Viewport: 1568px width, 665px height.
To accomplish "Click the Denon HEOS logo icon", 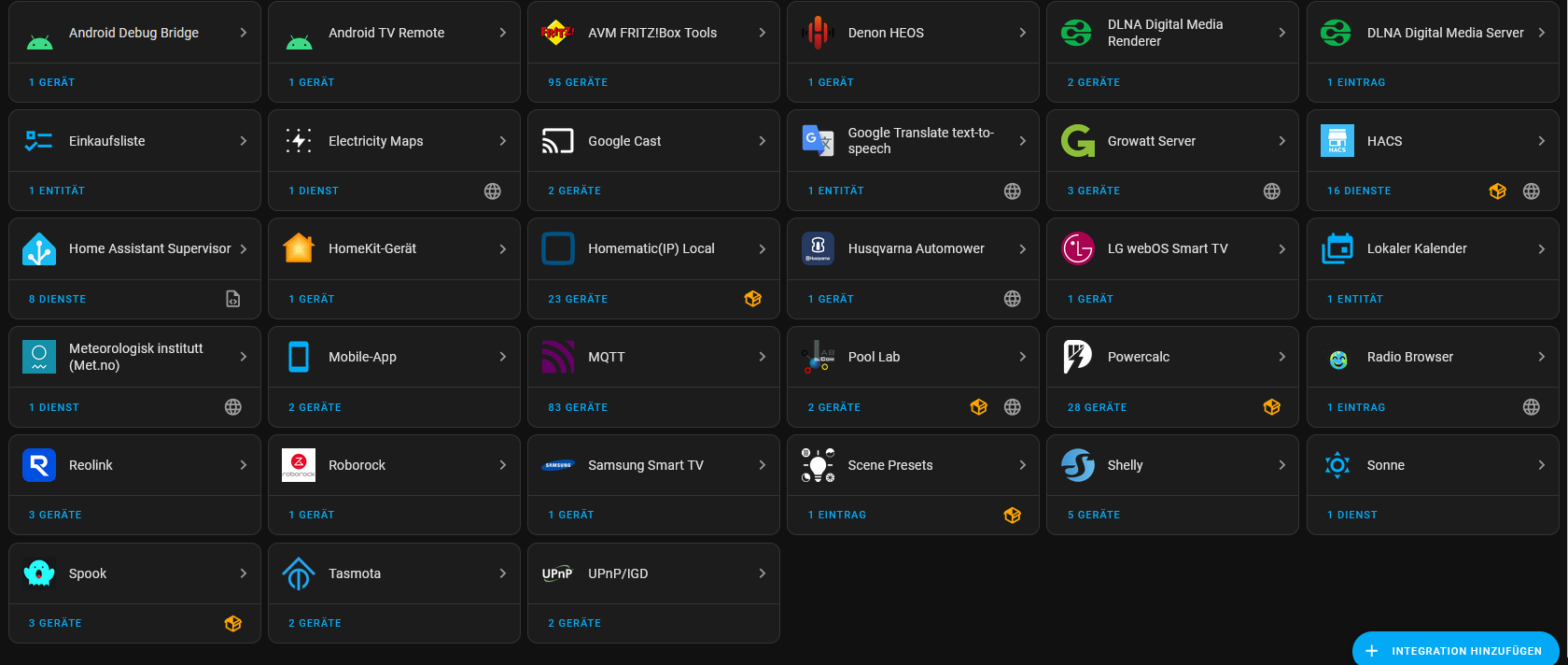I will 818,33.
